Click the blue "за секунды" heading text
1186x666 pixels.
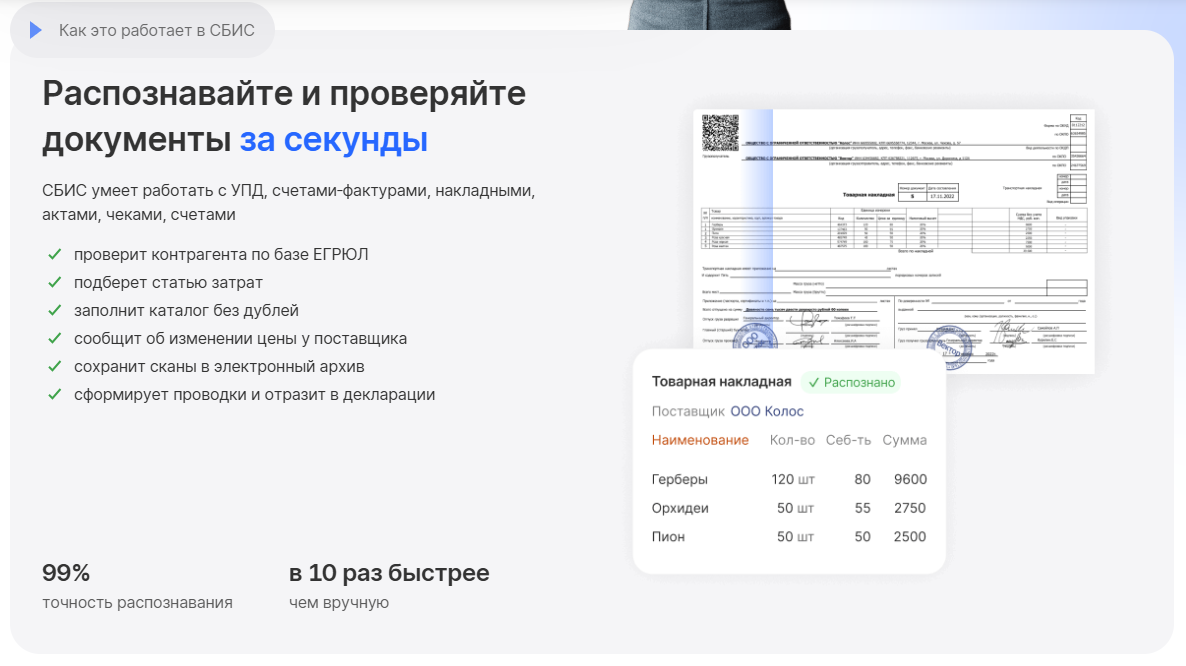pyautogui.click(x=333, y=139)
